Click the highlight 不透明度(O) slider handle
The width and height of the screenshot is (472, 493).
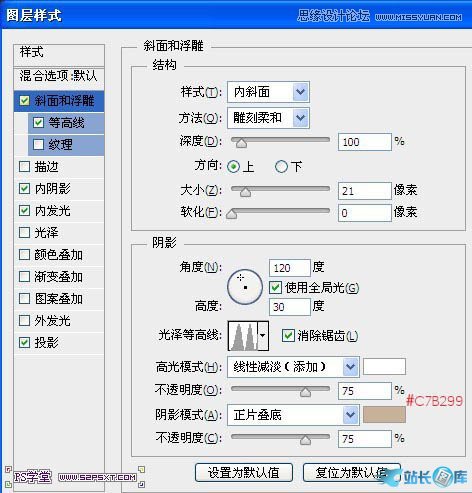point(305,392)
